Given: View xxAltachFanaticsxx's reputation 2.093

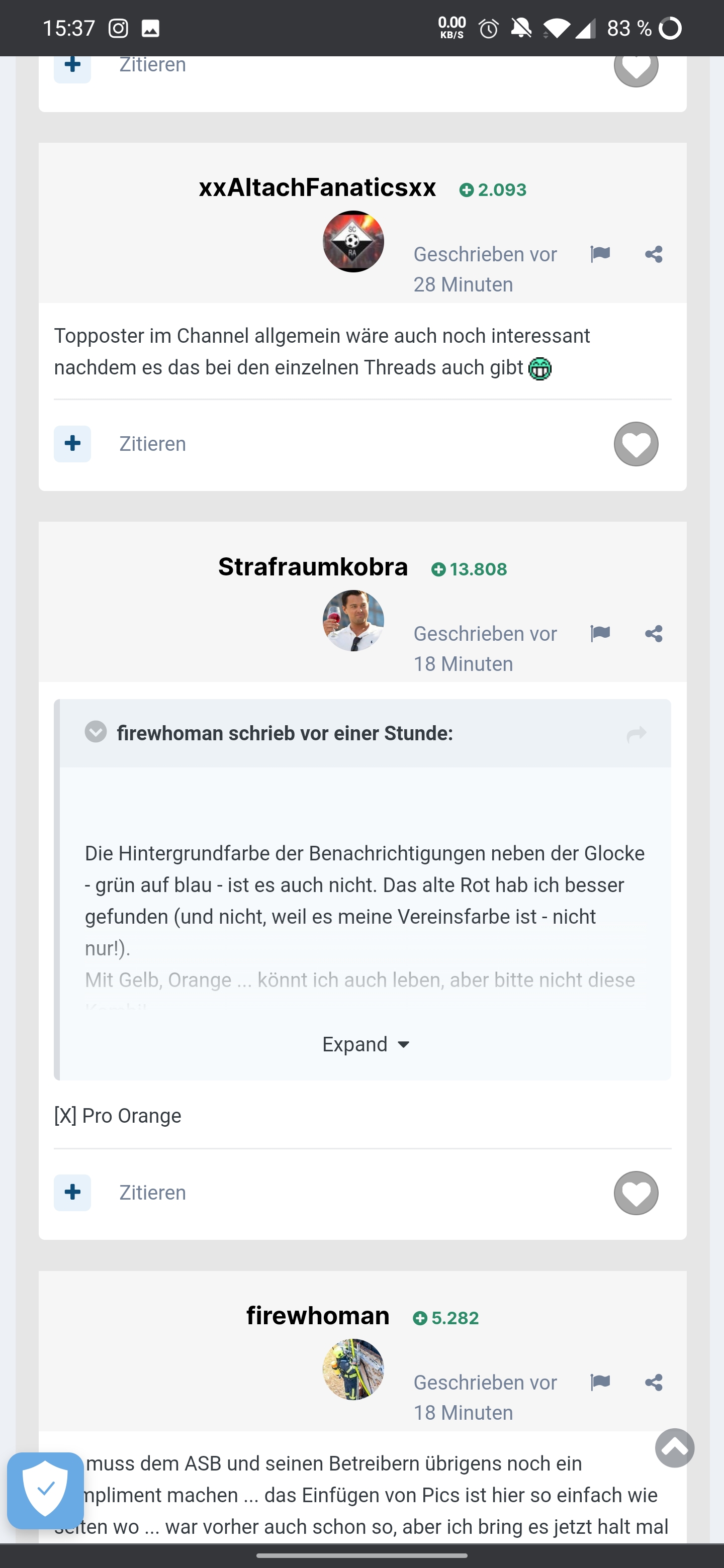Looking at the screenshot, I should [x=493, y=190].
